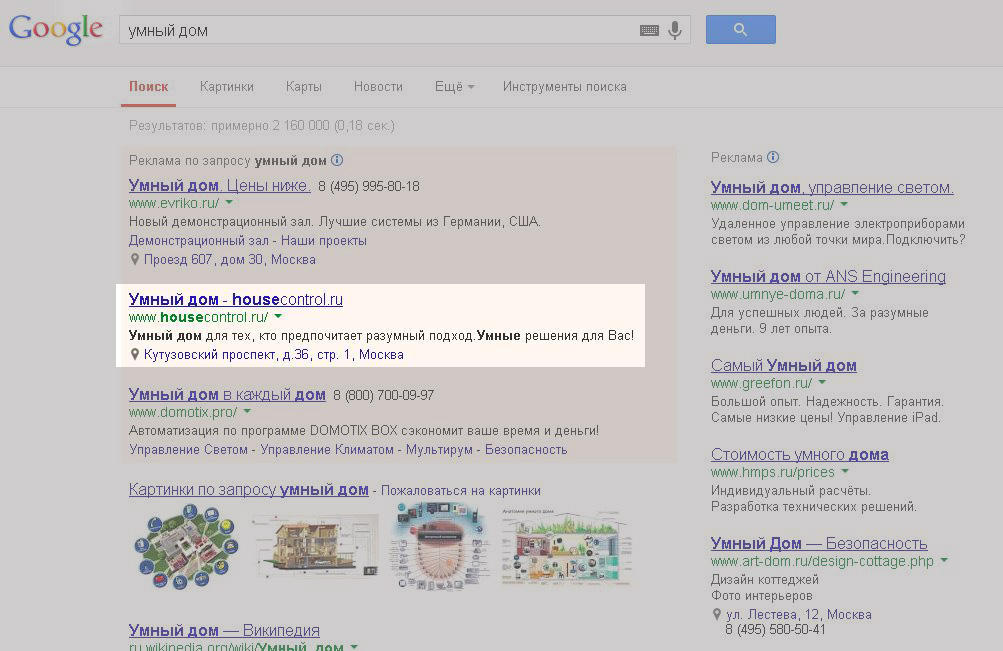
Task: Switch to the 'Новости' tab
Action: click(x=378, y=86)
